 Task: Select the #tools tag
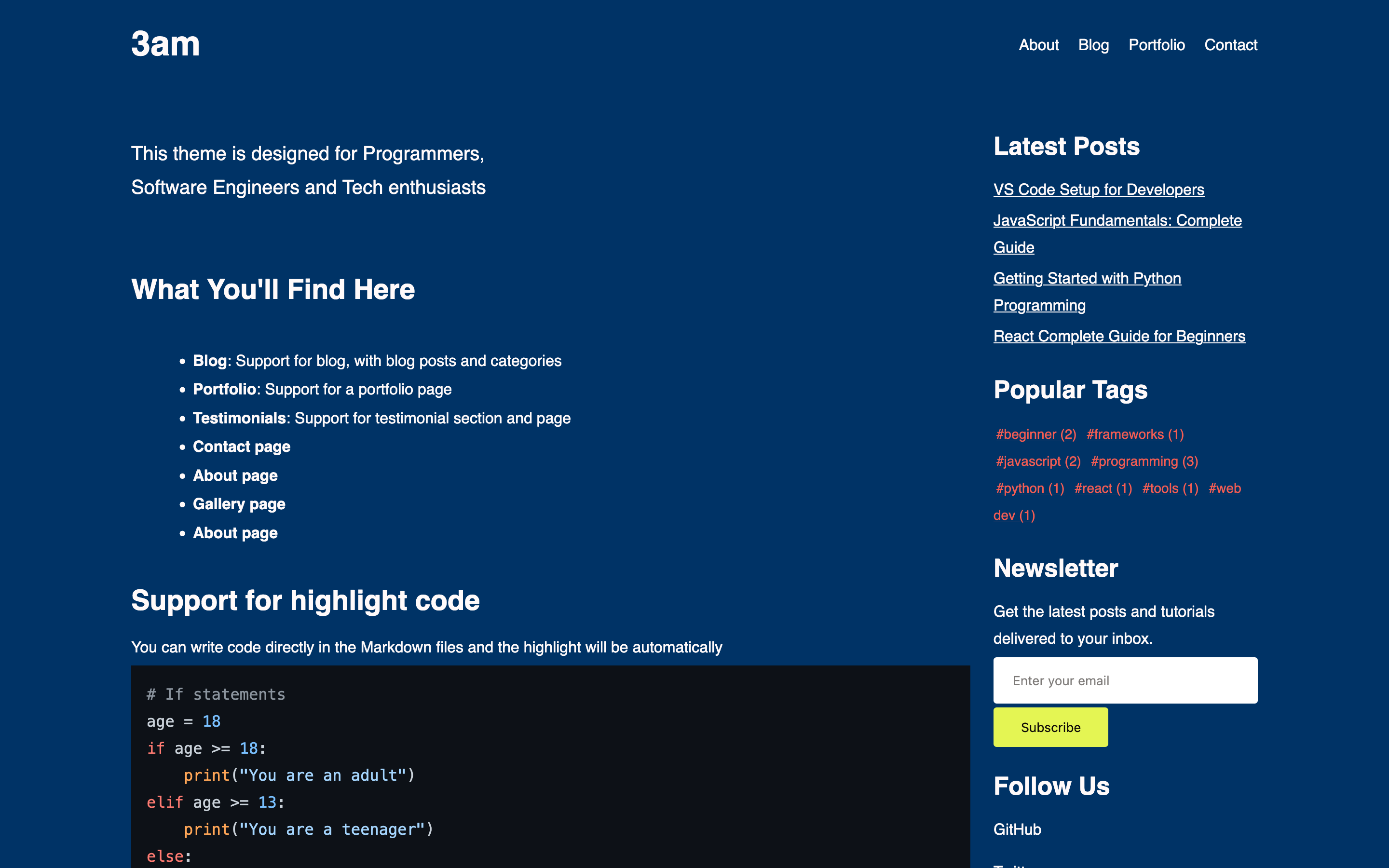click(1171, 488)
